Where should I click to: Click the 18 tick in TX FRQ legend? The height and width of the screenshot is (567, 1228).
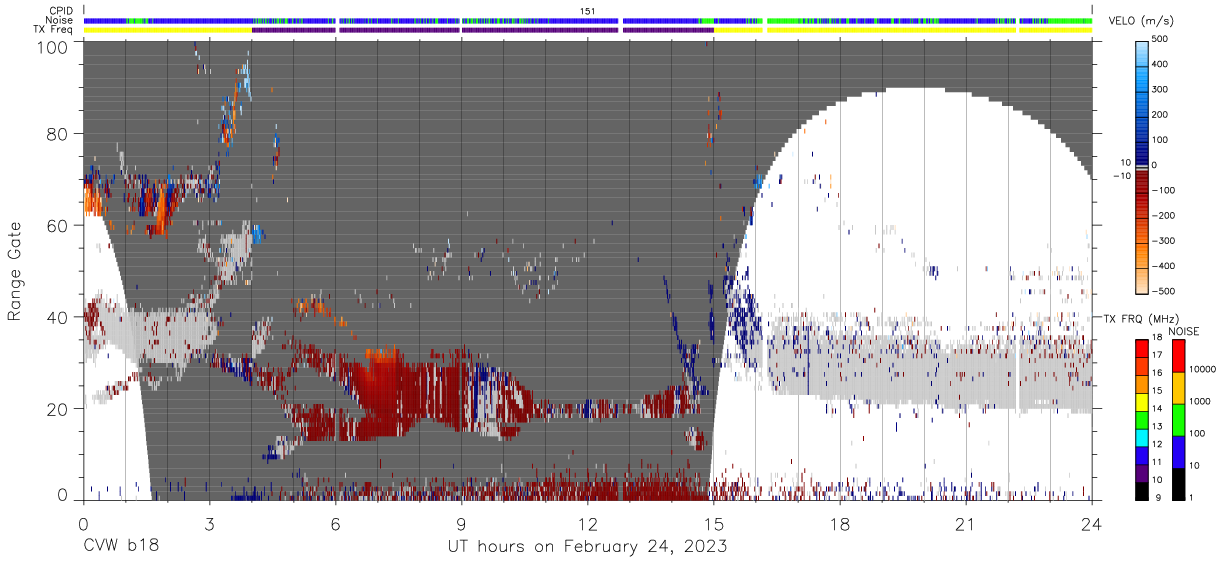click(1157, 337)
